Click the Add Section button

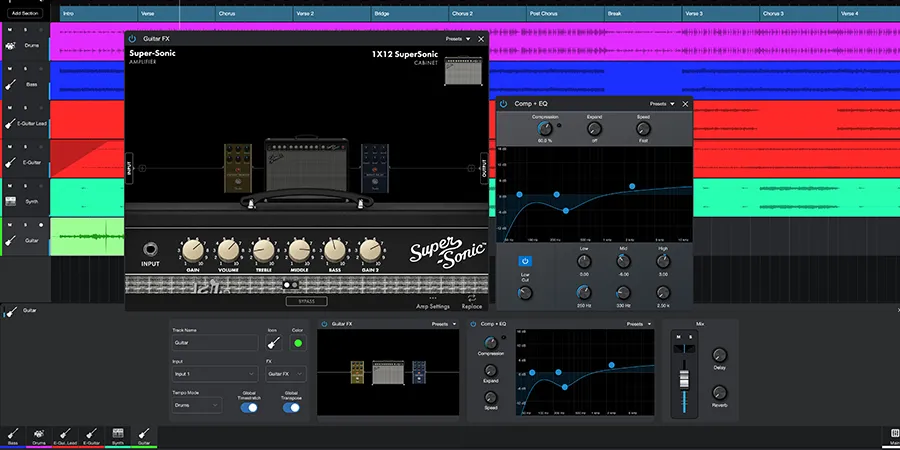(25, 13)
